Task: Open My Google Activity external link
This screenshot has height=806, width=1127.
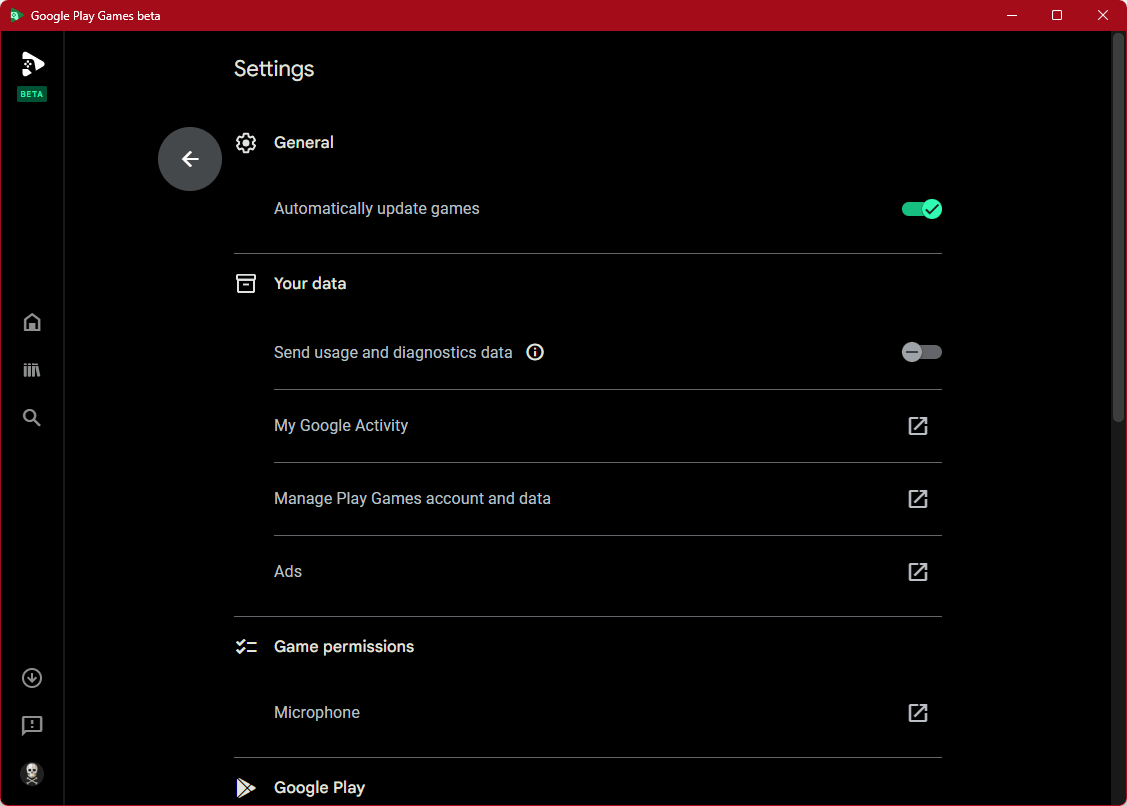Action: pos(917,426)
